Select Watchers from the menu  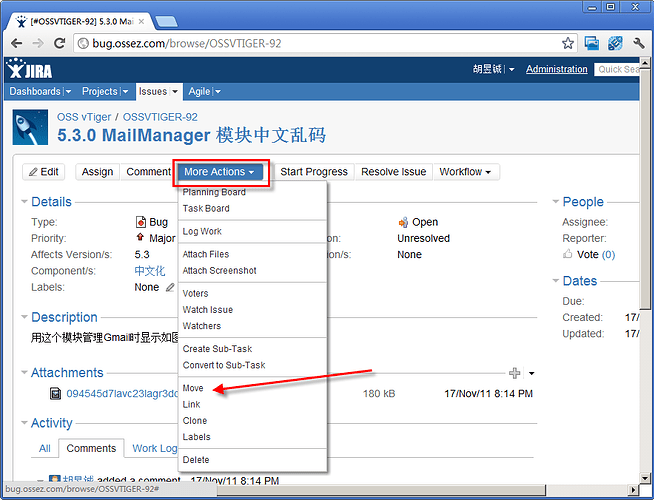coord(252,326)
